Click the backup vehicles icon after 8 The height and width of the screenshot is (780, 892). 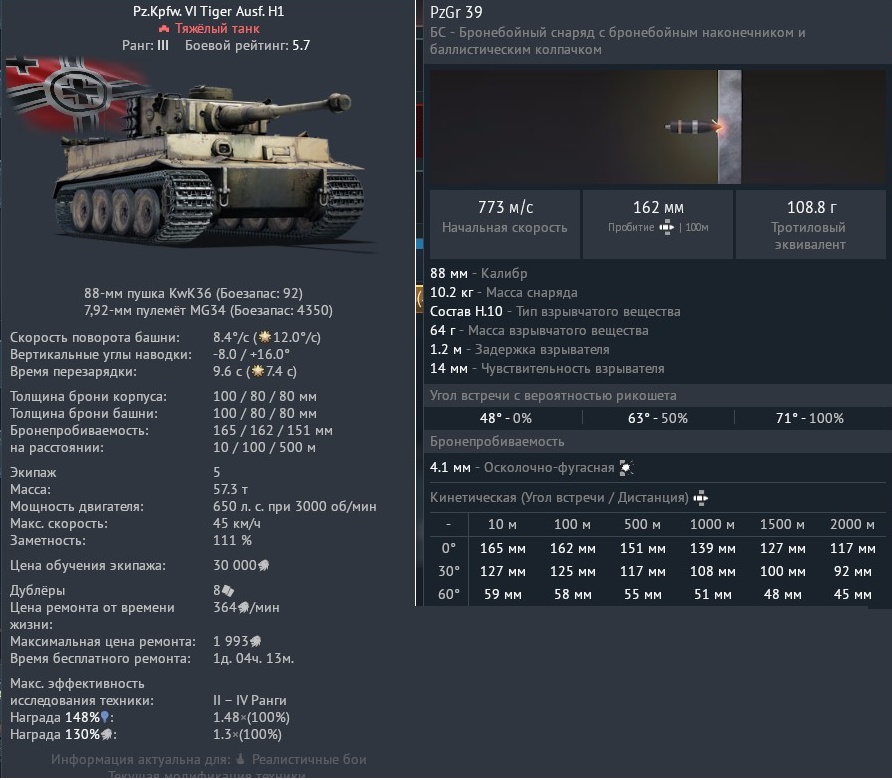[x=228, y=591]
